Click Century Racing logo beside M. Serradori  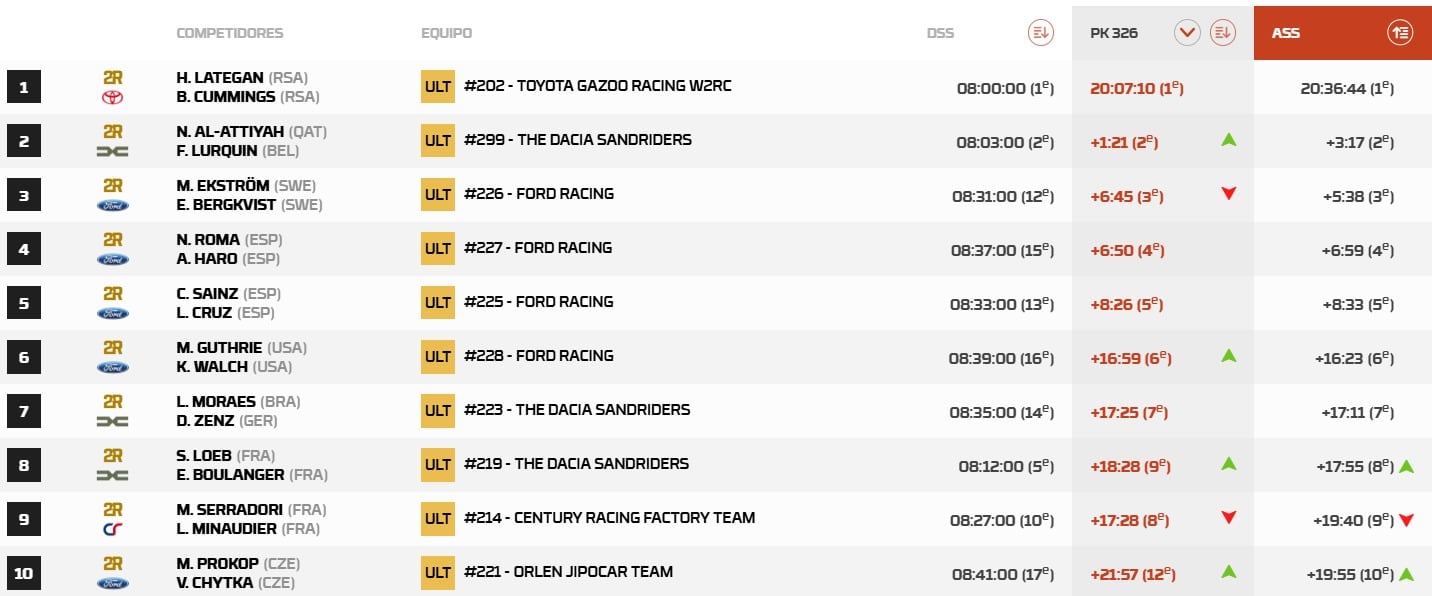[x=112, y=529]
